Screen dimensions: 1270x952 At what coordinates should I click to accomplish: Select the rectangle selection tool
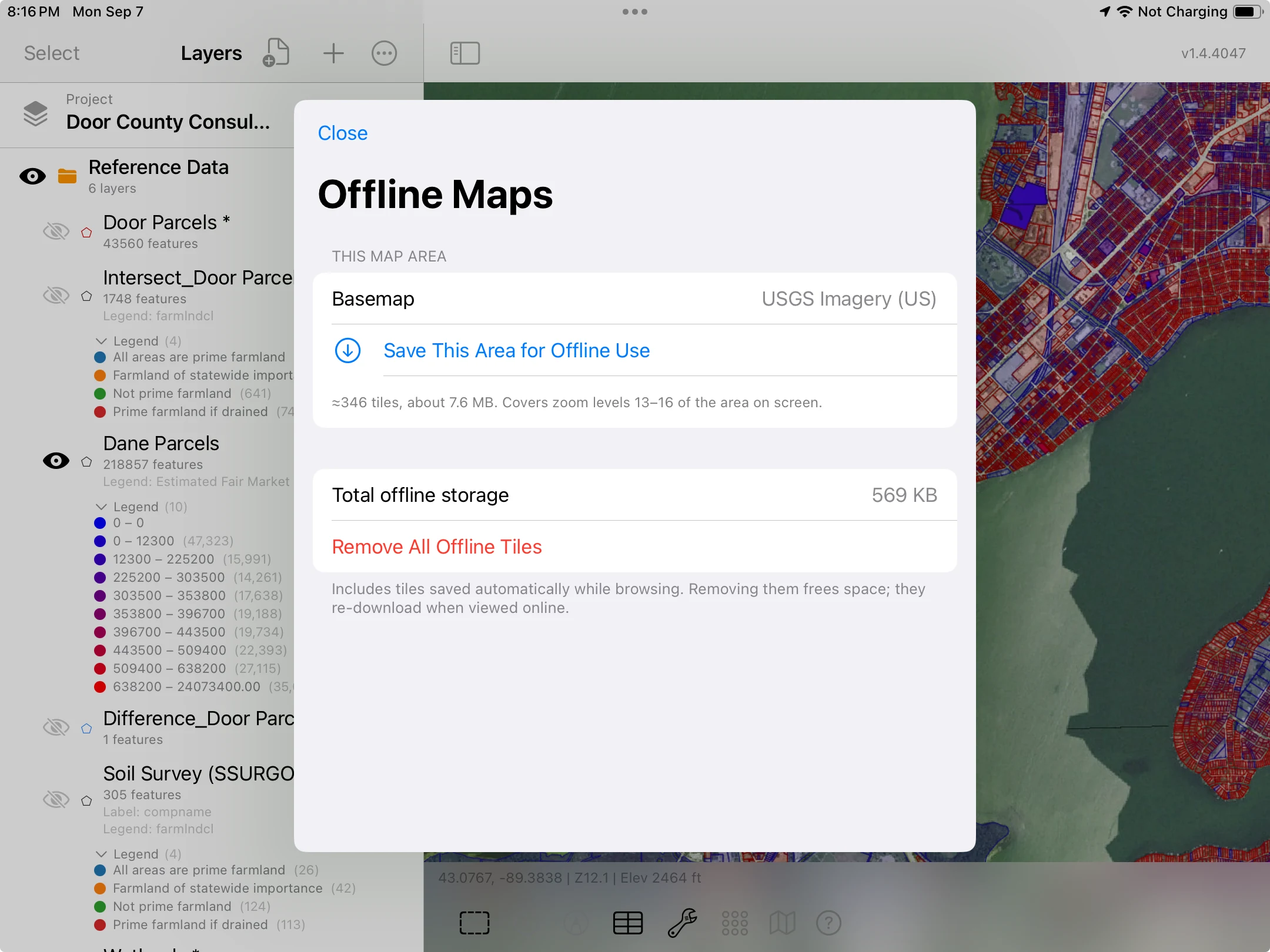tap(474, 923)
